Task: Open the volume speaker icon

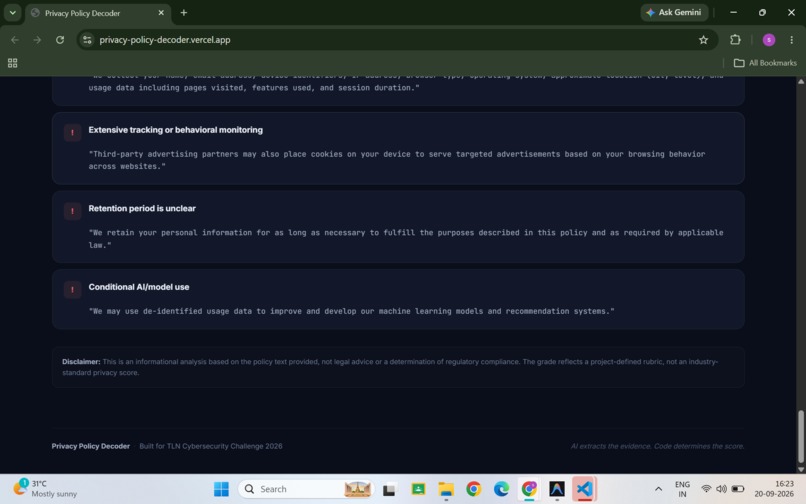Action: click(x=721, y=489)
